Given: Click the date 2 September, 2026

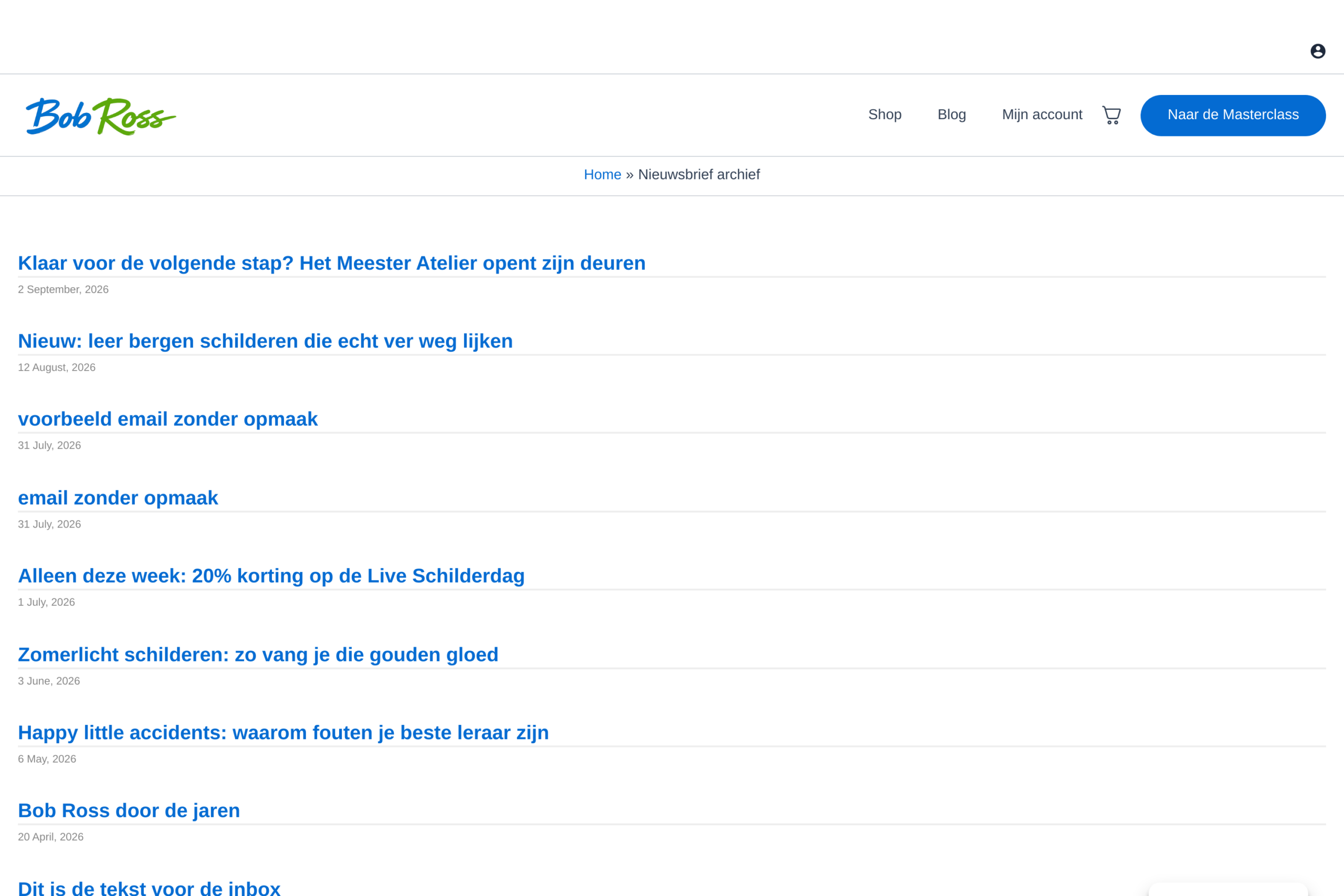Looking at the screenshot, I should (63, 290).
